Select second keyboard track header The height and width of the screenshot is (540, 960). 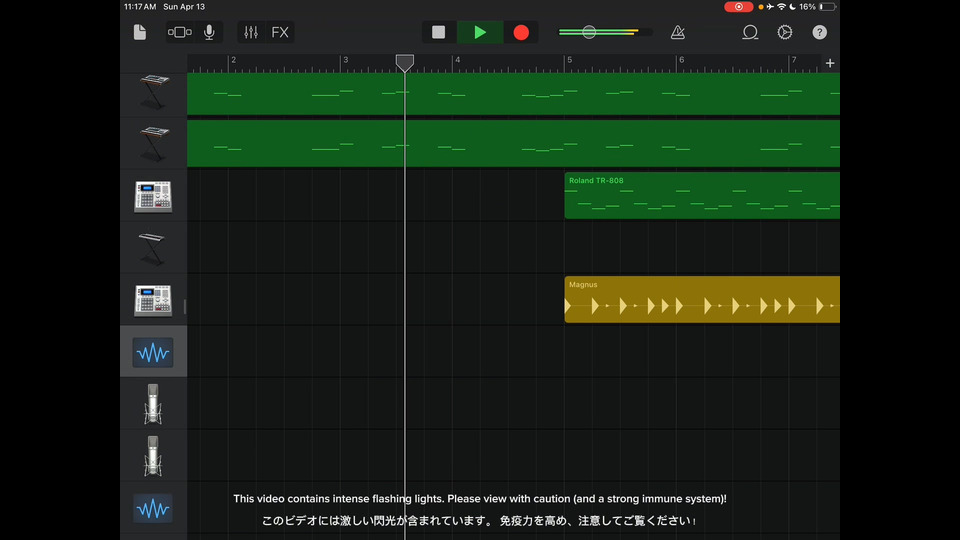(x=153, y=144)
